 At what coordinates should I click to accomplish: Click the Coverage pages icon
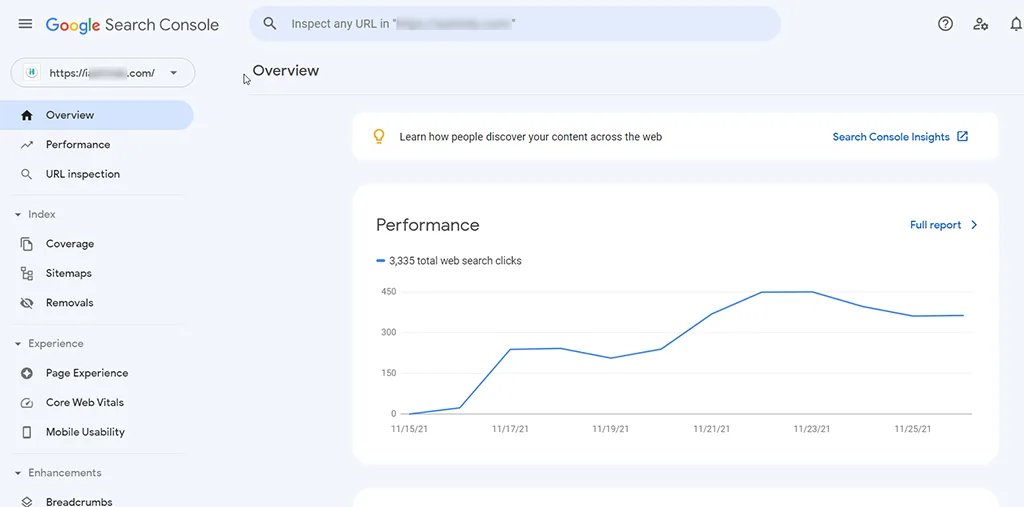click(x=27, y=244)
